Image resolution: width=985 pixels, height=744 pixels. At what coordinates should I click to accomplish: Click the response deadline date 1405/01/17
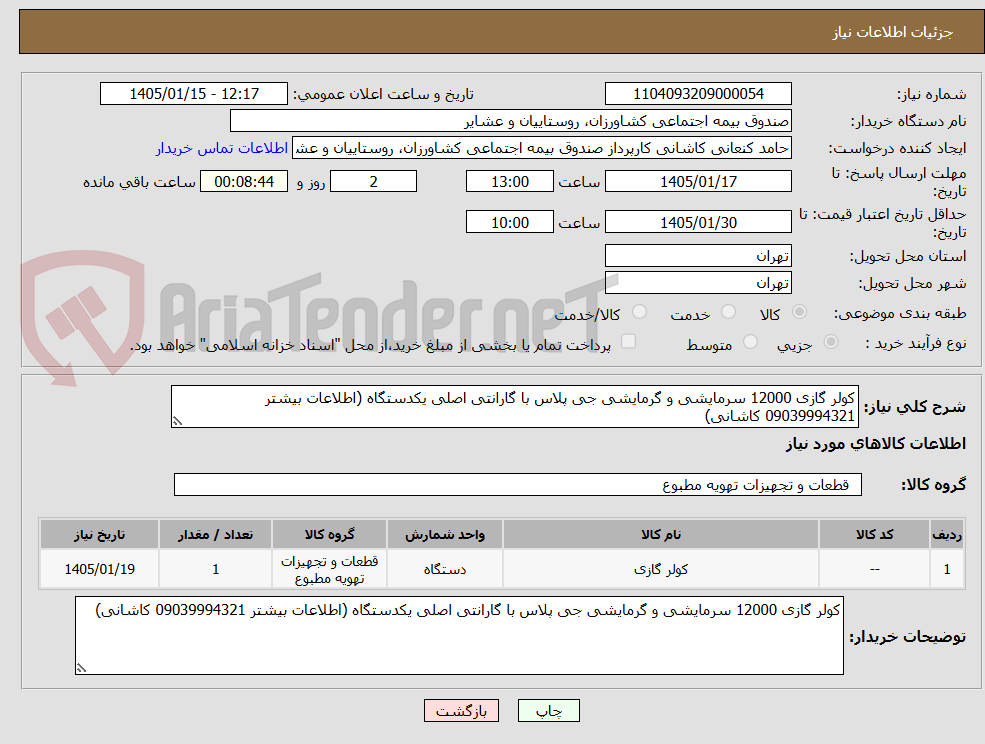click(x=698, y=182)
